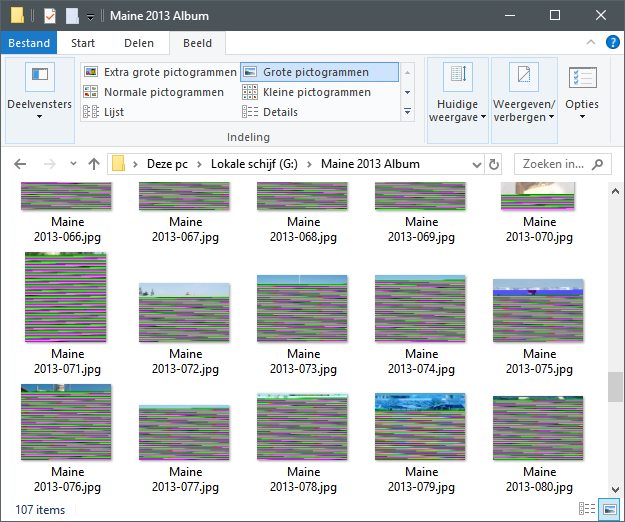Expand the Opties dropdown arrow

point(582,117)
